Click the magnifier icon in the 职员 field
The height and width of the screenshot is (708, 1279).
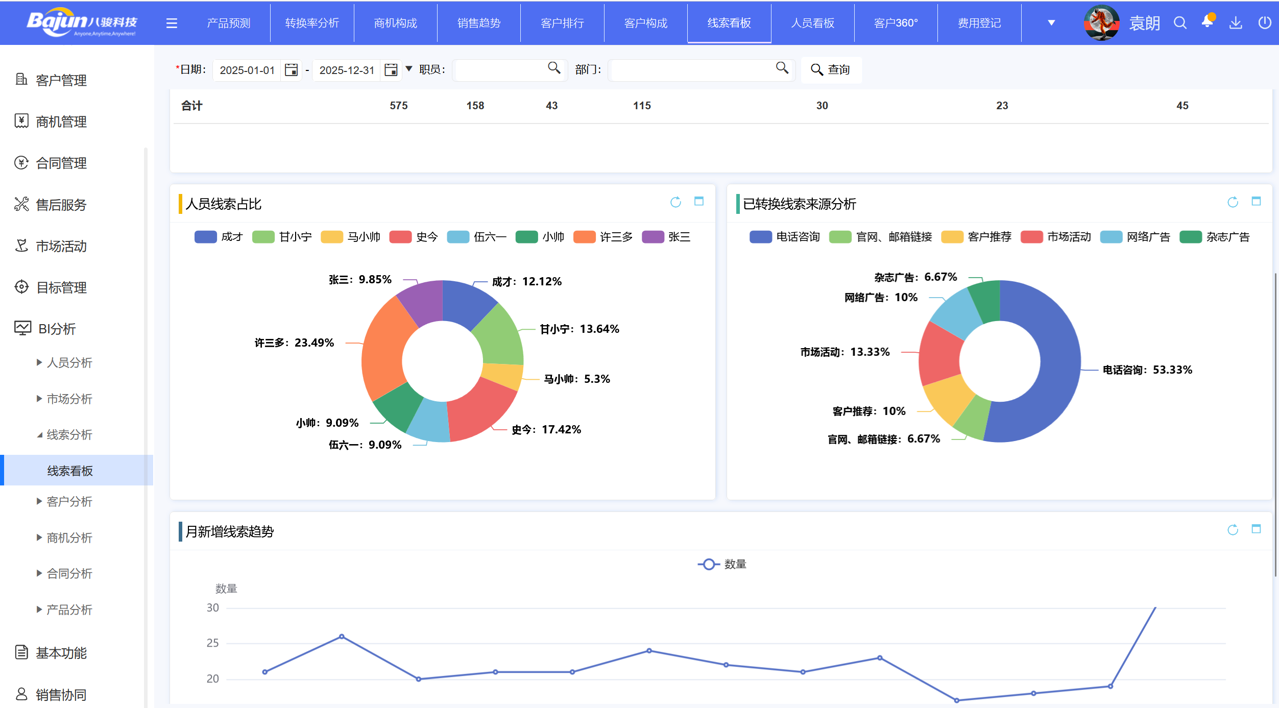pyautogui.click(x=555, y=69)
